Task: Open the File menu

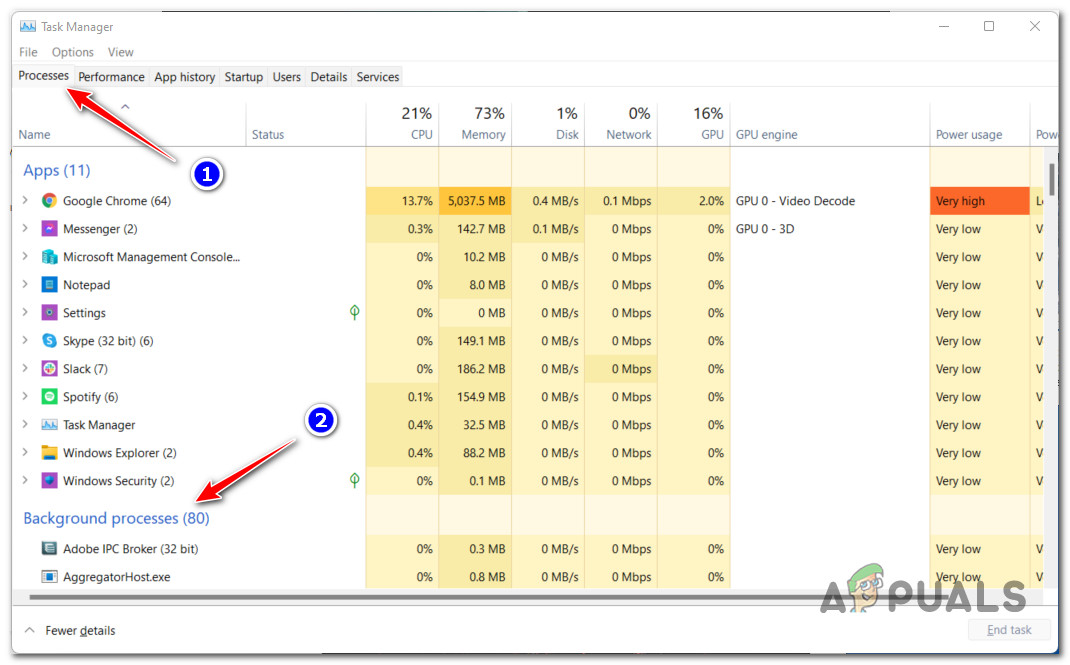Action: tap(28, 52)
